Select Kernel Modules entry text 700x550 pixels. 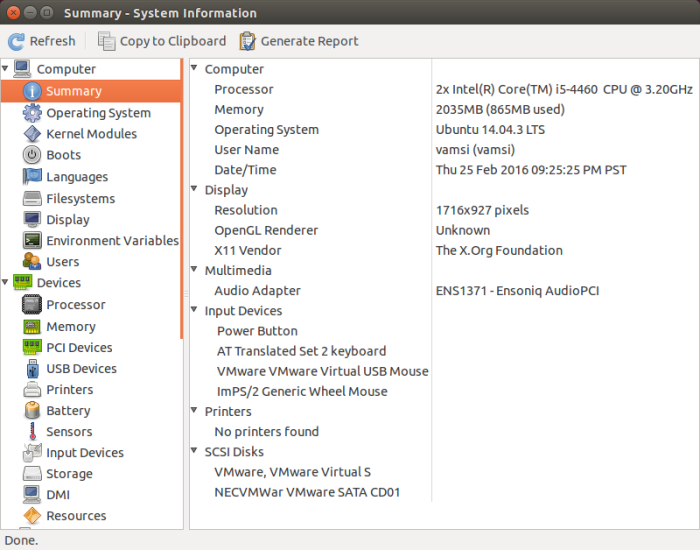(x=92, y=134)
